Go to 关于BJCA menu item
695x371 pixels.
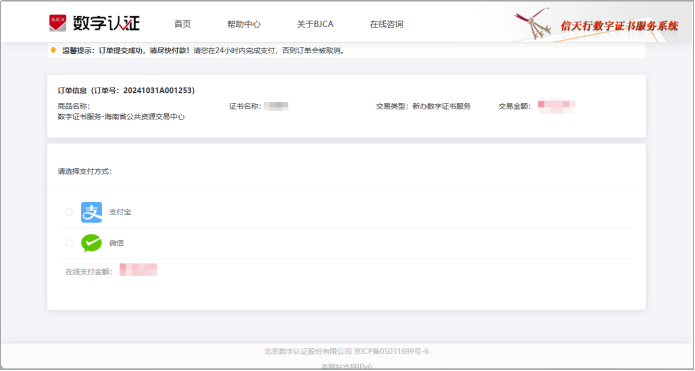[315, 24]
